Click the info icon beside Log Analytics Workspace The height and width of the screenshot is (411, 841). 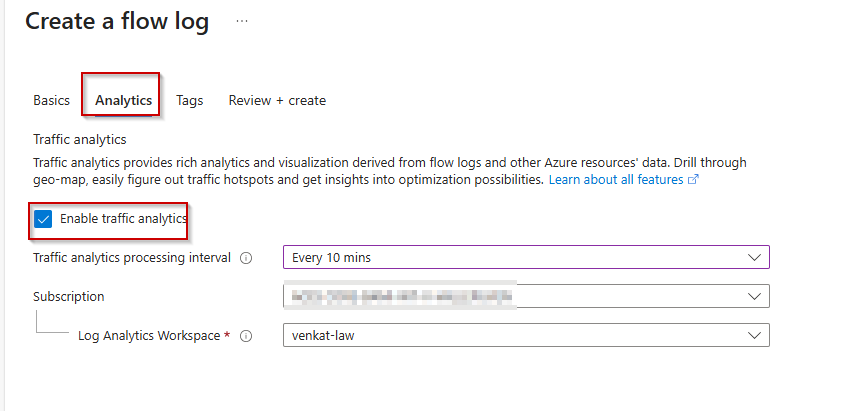(x=246, y=336)
